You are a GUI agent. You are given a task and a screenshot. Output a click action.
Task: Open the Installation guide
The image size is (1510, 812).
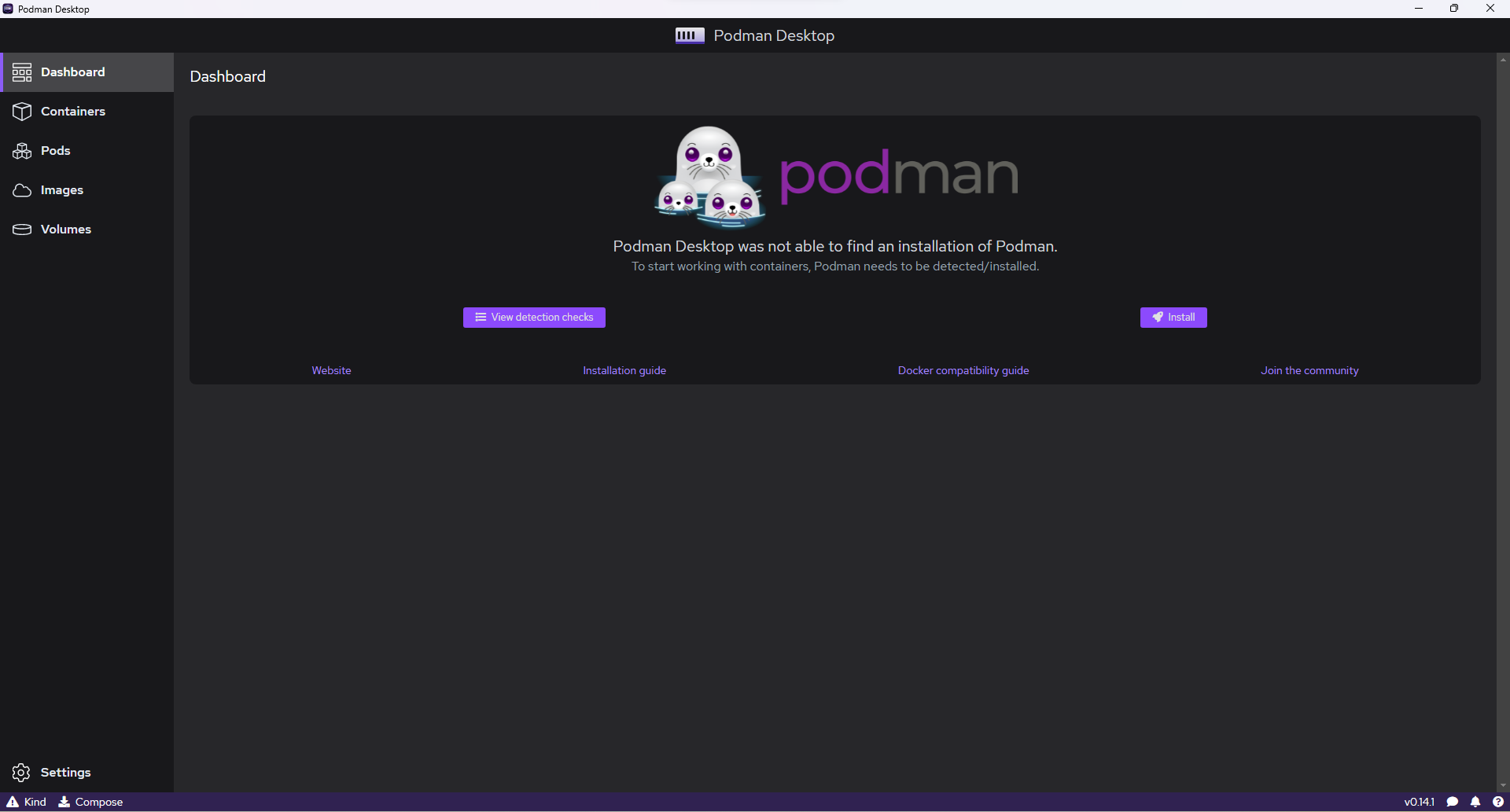[x=624, y=369]
